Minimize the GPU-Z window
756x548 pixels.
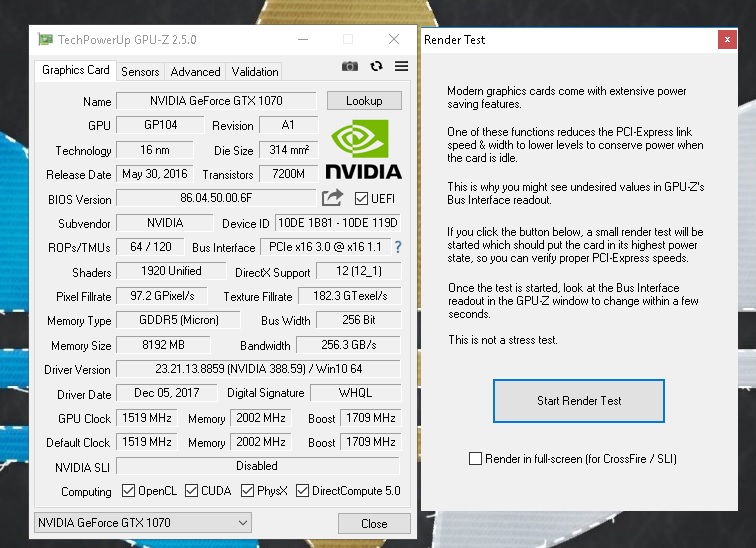point(303,40)
